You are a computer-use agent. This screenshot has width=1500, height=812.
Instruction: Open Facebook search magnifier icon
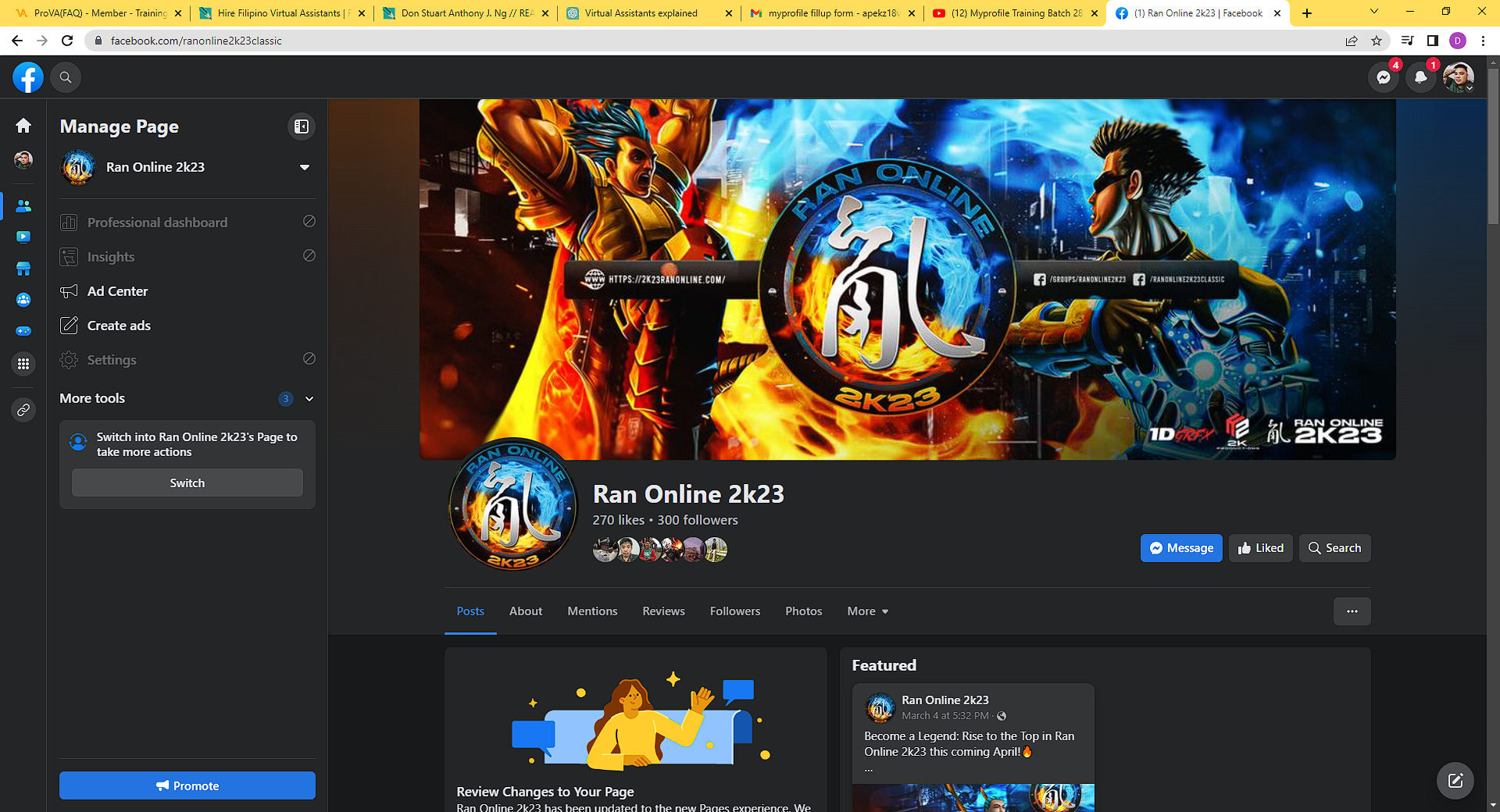click(66, 77)
